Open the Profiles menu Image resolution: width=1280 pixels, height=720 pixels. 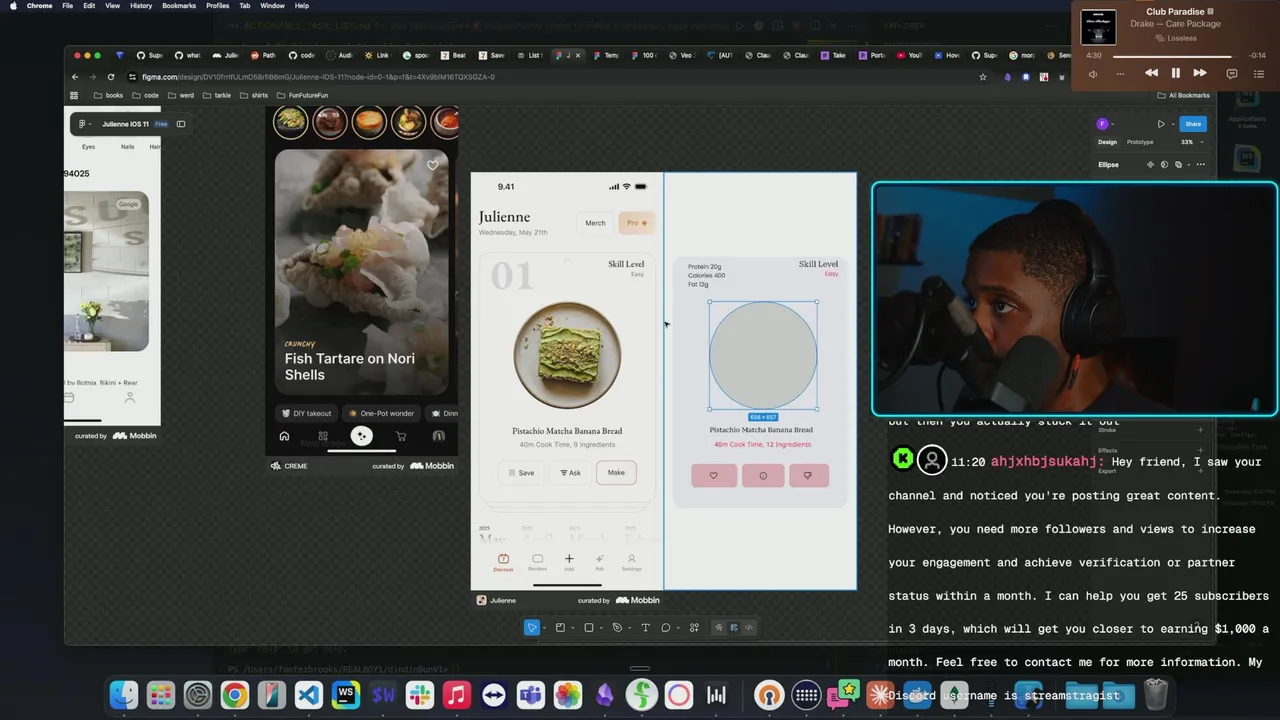[x=217, y=5]
